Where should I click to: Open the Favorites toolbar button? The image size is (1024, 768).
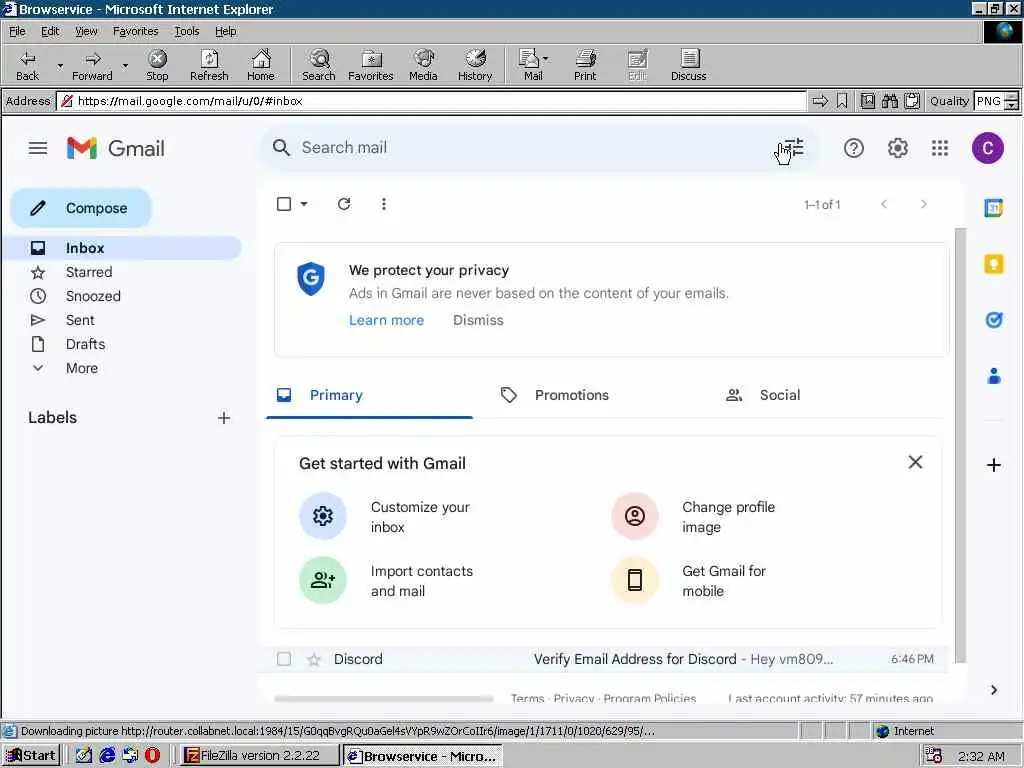point(371,65)
